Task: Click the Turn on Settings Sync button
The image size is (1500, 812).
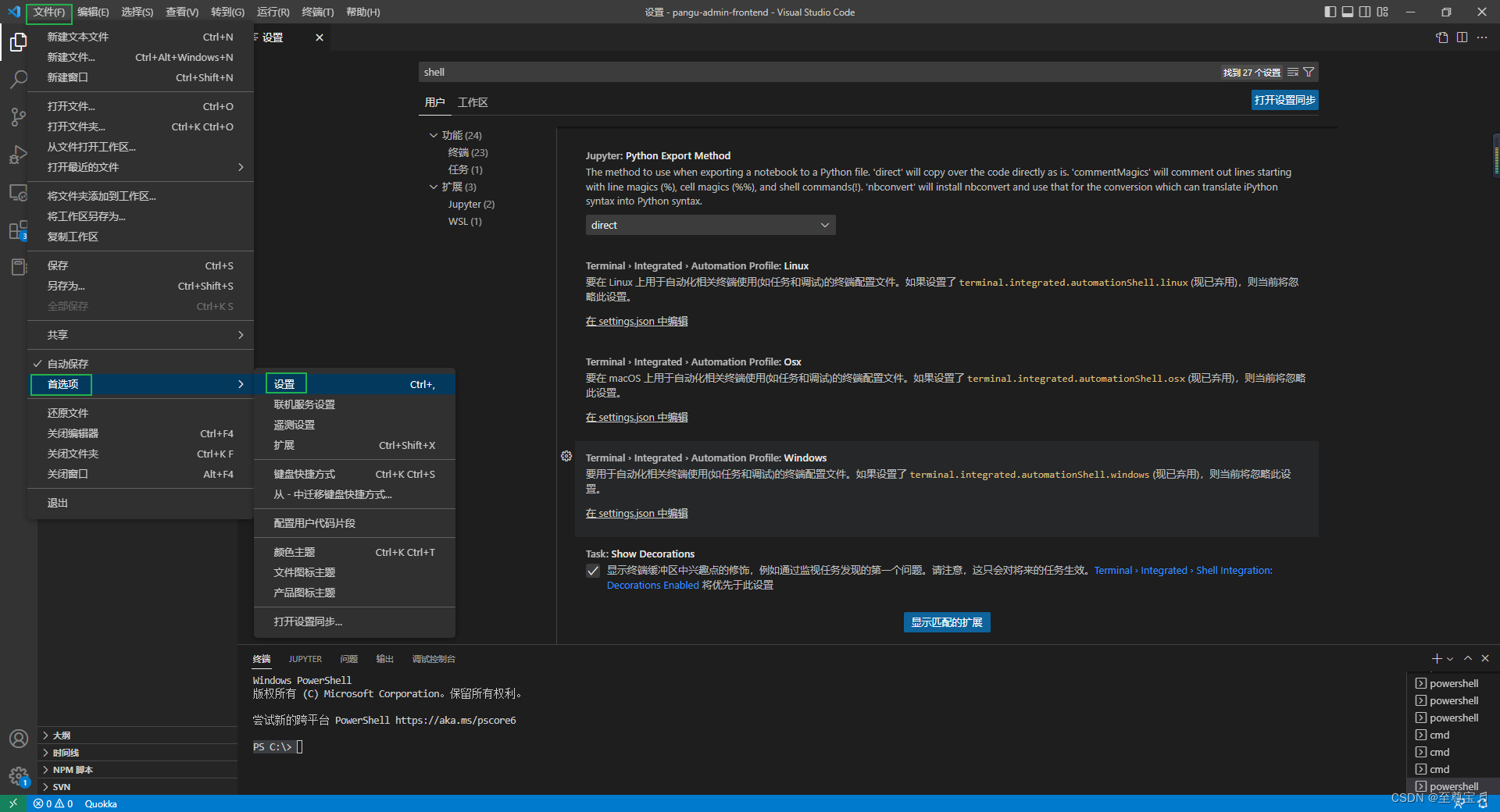Action: click(1284, 100)
